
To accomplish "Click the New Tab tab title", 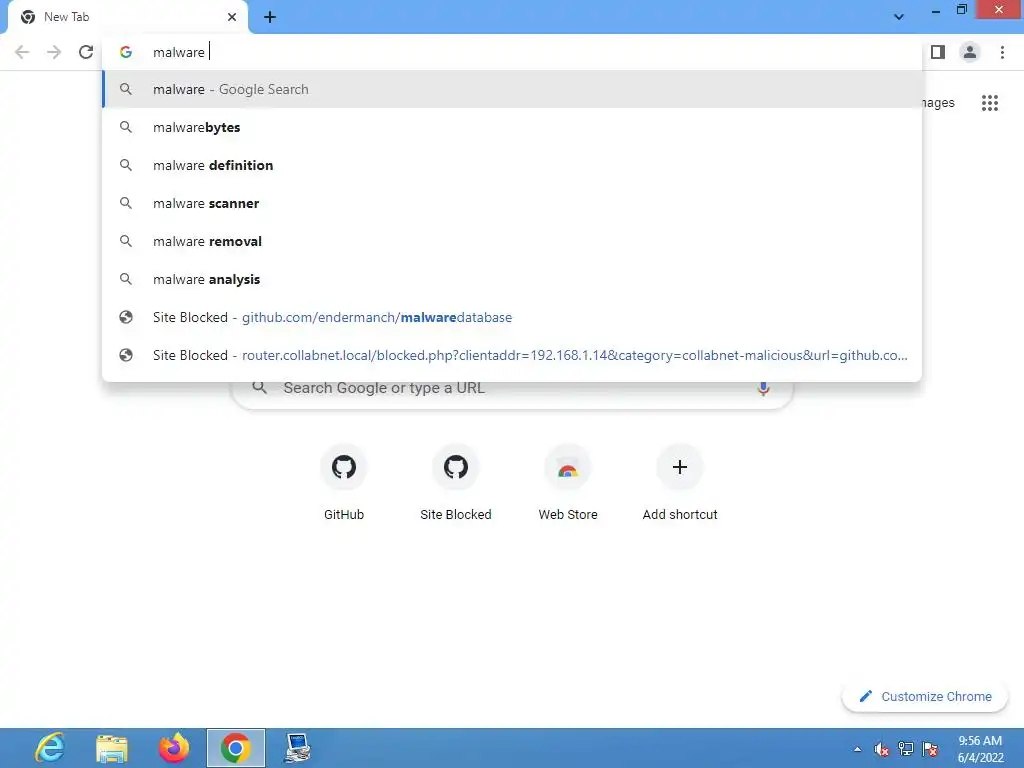I will [x=66, y=17].
